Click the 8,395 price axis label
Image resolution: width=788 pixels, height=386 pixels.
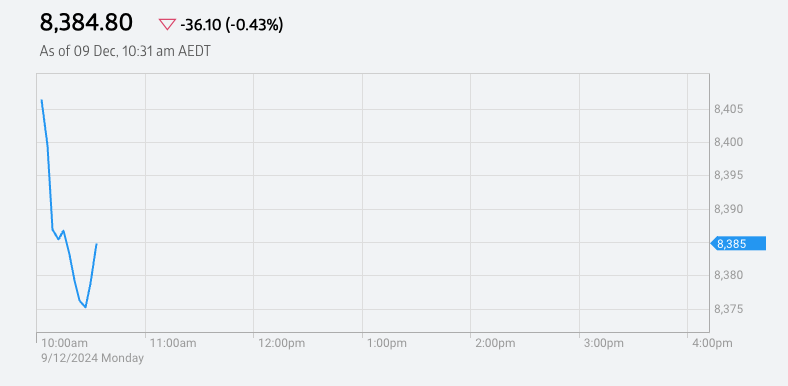coord(730,175)
